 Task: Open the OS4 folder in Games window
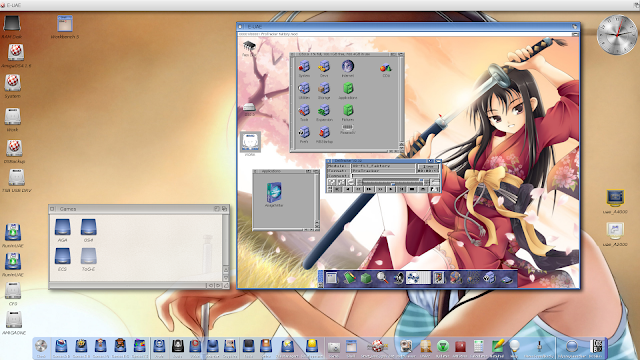89,227
